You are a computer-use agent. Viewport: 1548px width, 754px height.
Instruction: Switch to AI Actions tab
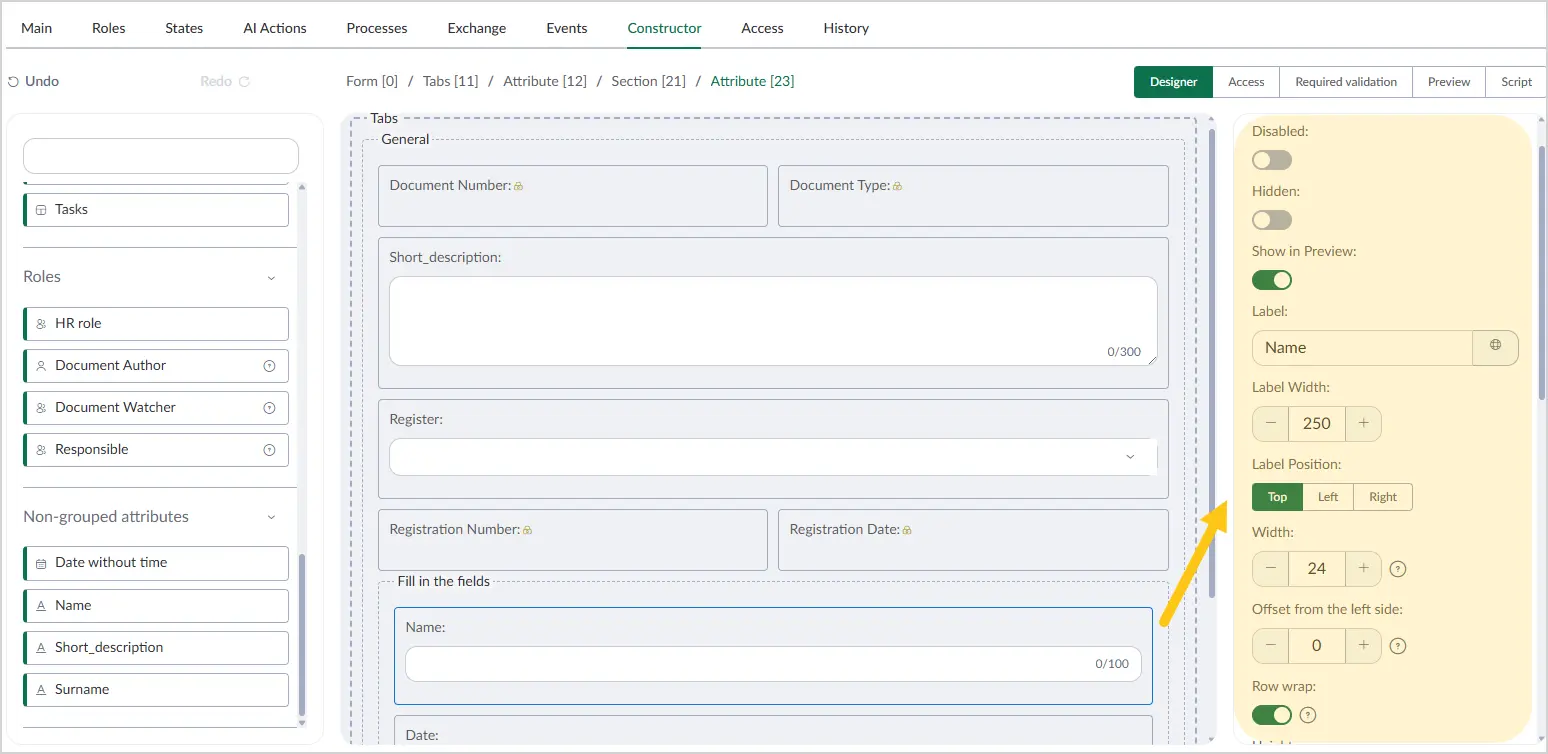point(275,28)
